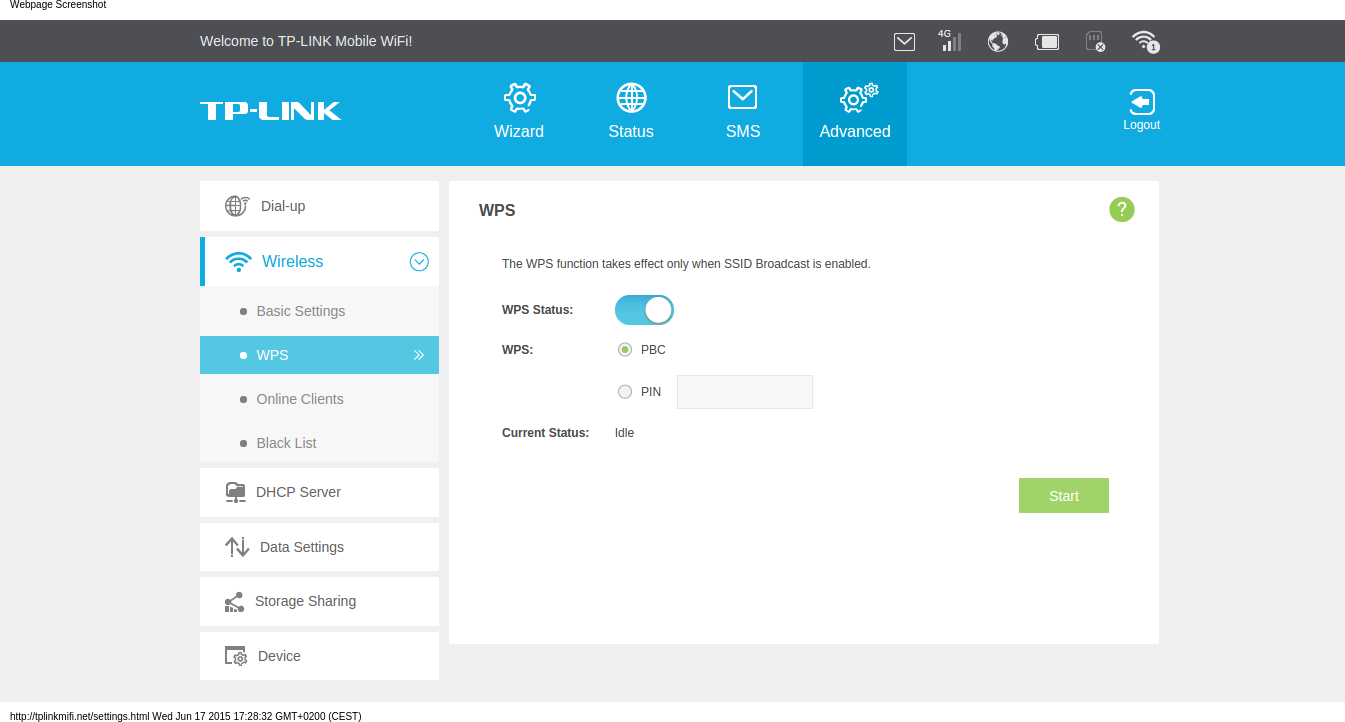
Task: Open the green help question mark
Action: point(1121,209)
